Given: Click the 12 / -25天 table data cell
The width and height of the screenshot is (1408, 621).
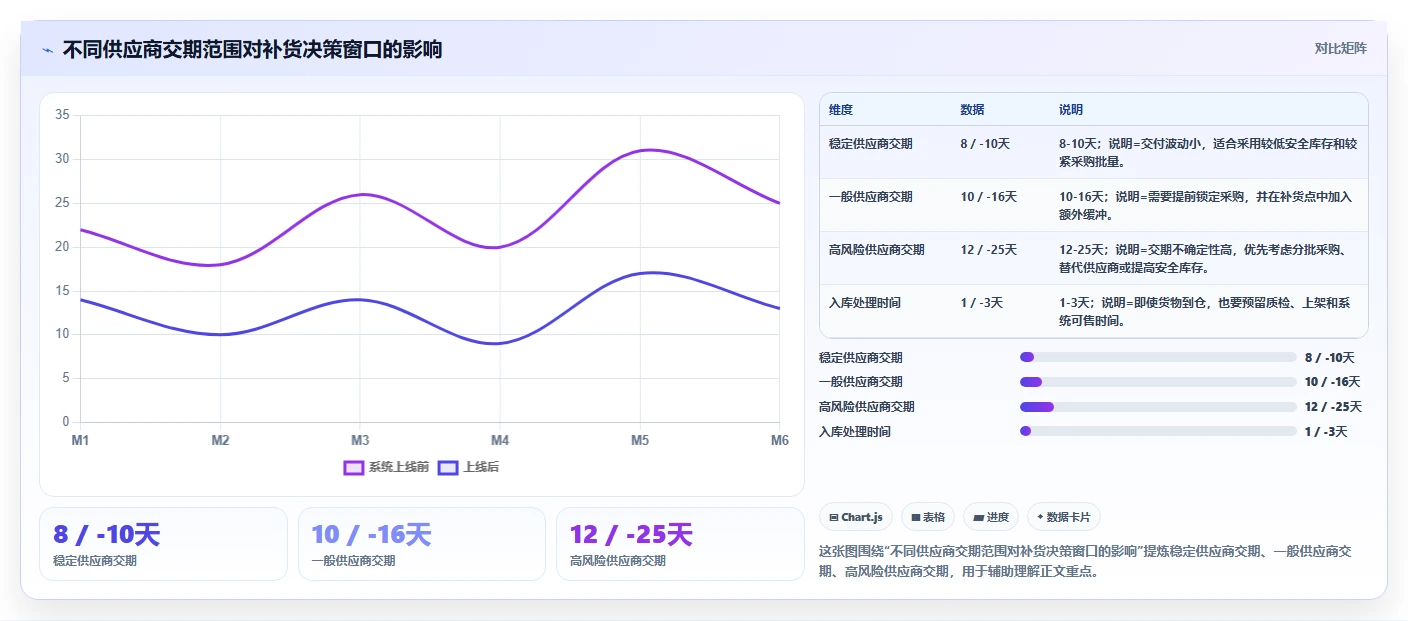Looking at the screenshot, I should point(989,250).
